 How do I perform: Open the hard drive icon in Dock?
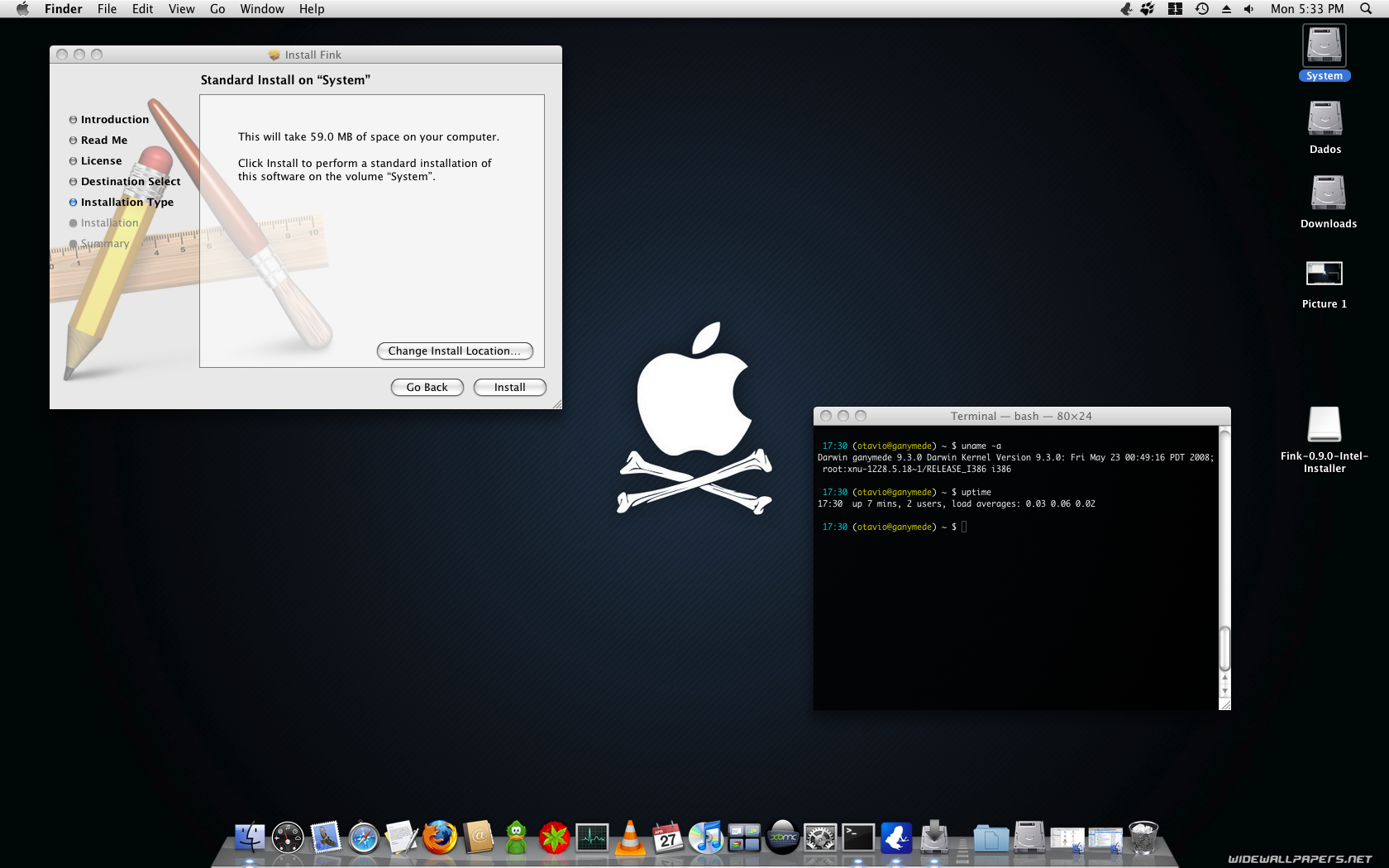(1029, 838)
